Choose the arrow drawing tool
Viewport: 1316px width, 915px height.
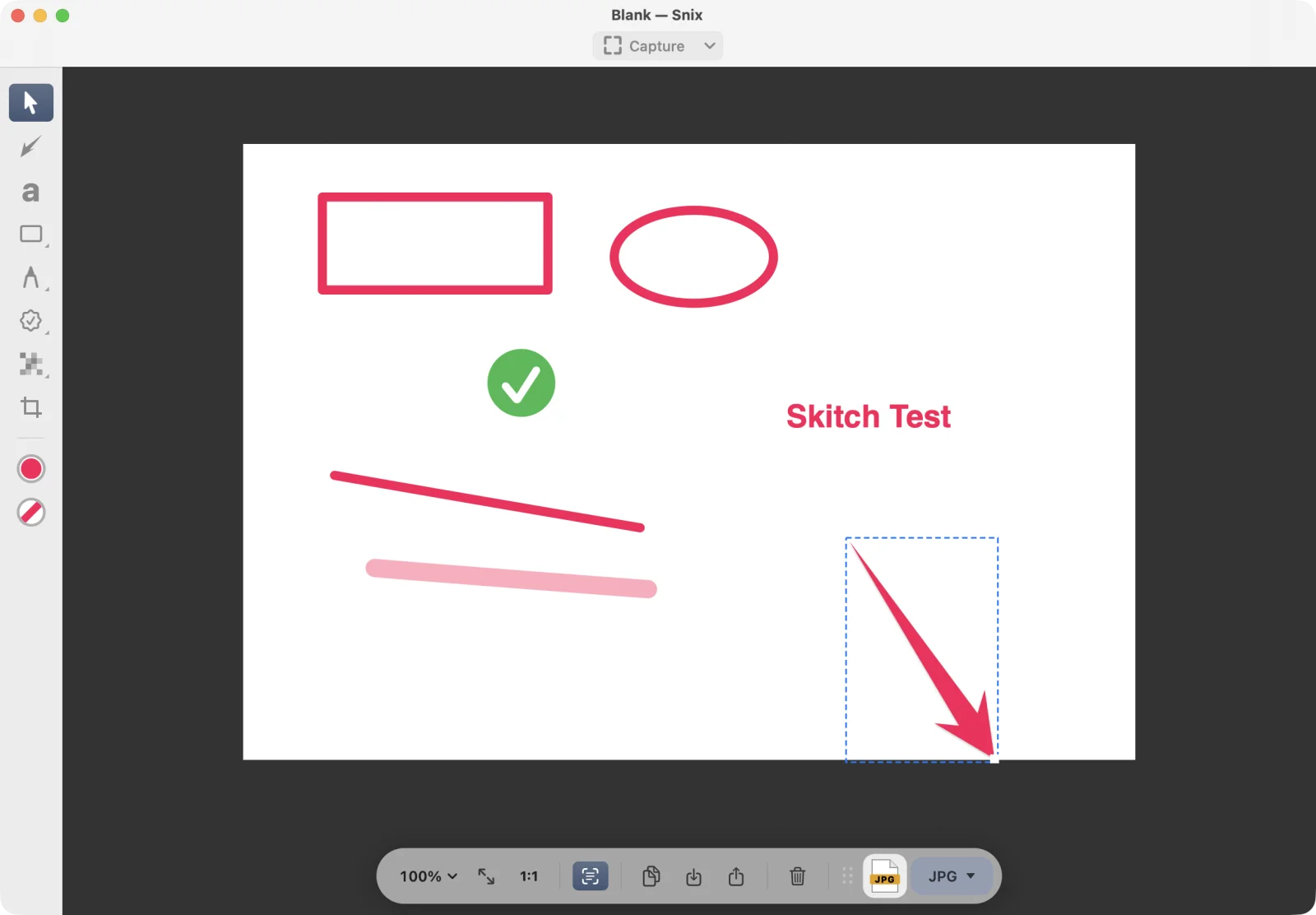click(31, 147)
